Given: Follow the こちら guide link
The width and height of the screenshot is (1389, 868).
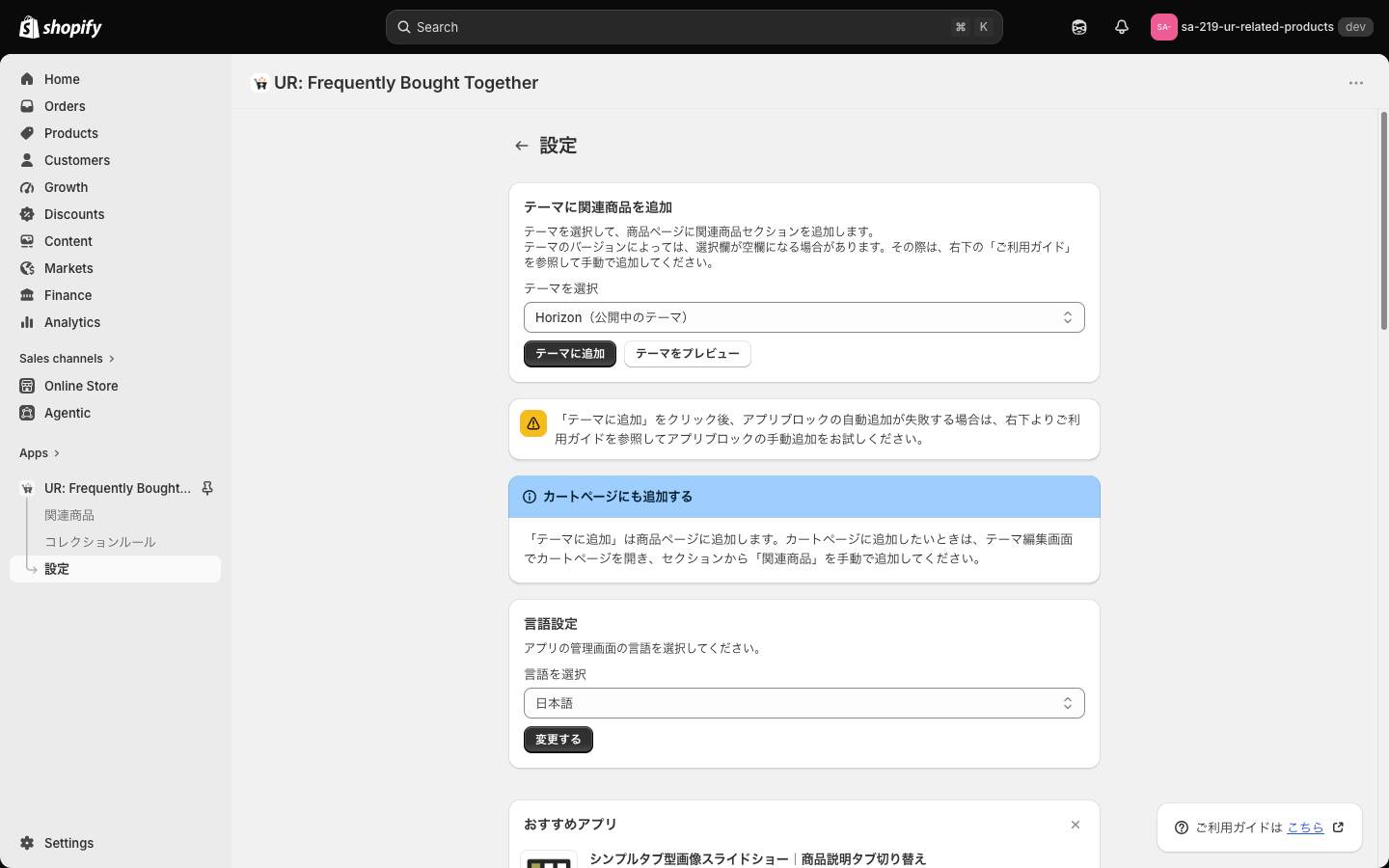Looking at the screenshot, I should point(1305,827).
